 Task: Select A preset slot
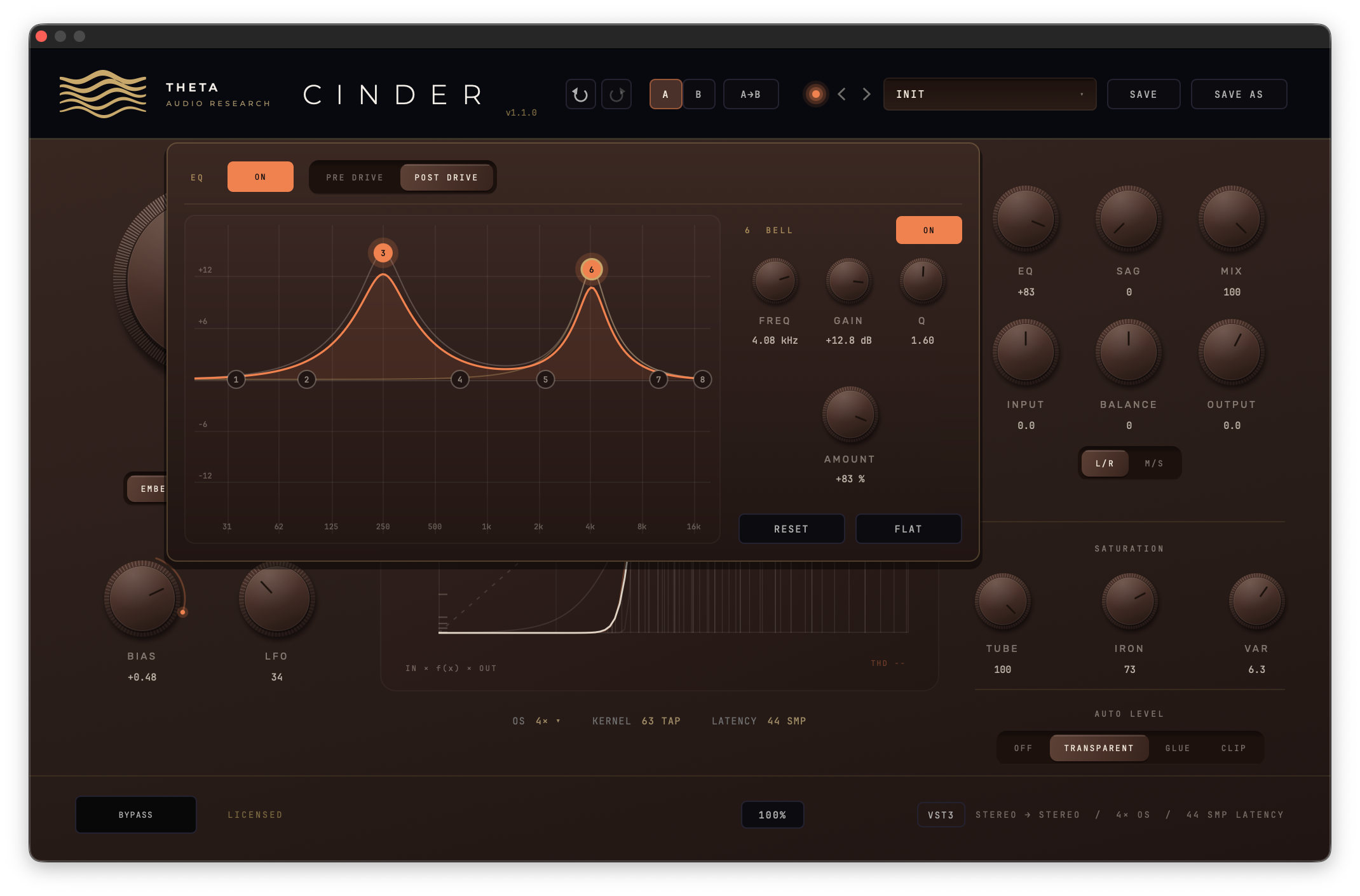click(665, 95)
